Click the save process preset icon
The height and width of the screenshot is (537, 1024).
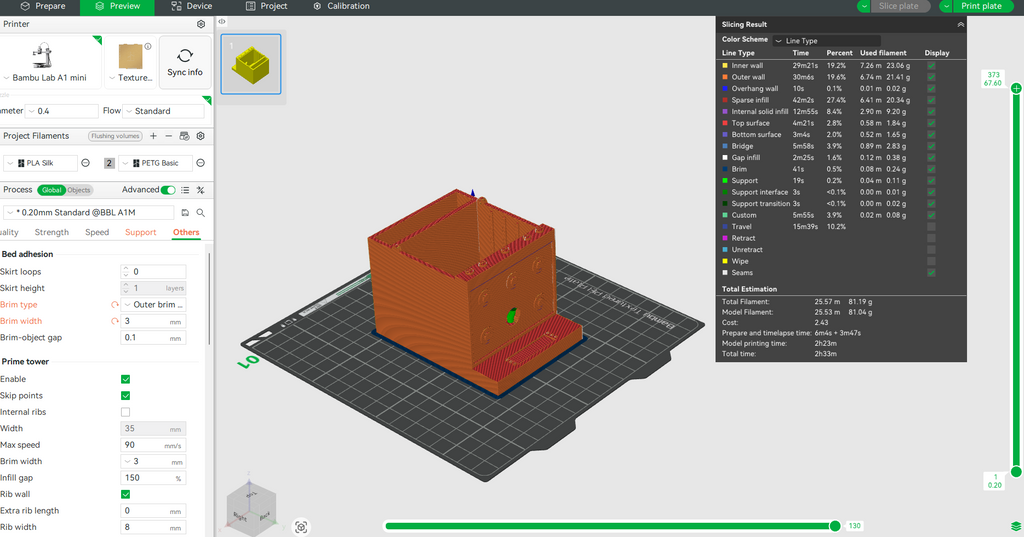pyautogui.click(x=185, y=213)
